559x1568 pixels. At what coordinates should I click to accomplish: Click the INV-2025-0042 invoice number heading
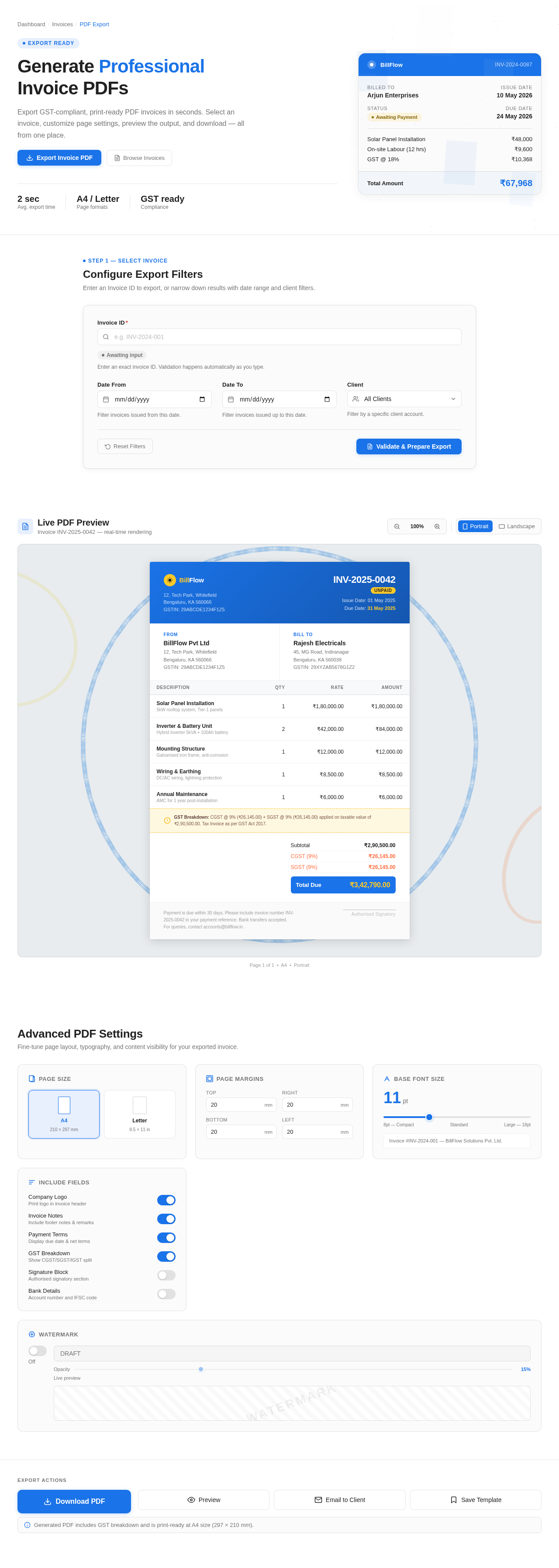click(x=364, y=579)
